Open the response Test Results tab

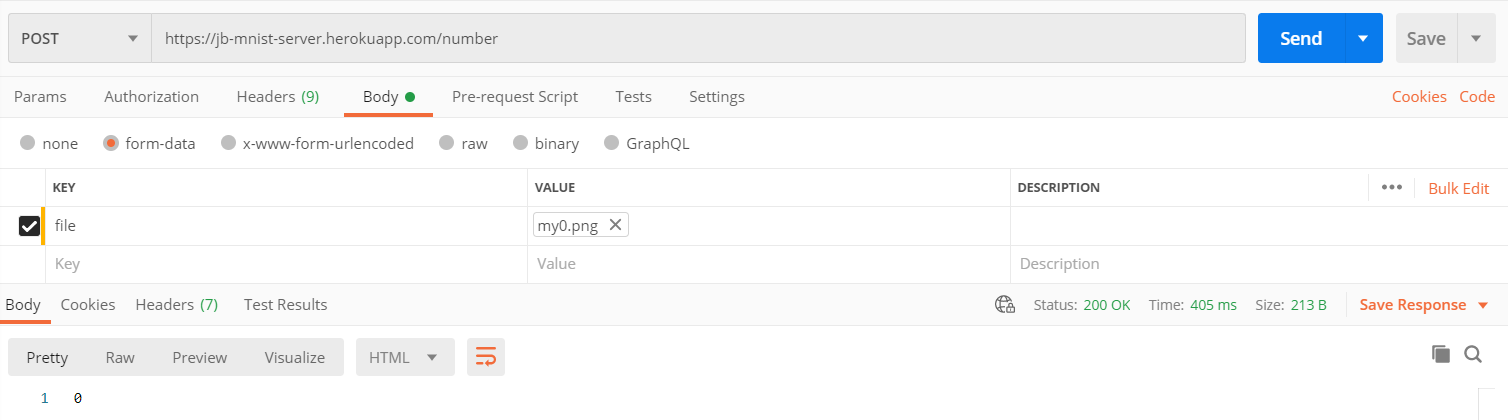[285, 304]
